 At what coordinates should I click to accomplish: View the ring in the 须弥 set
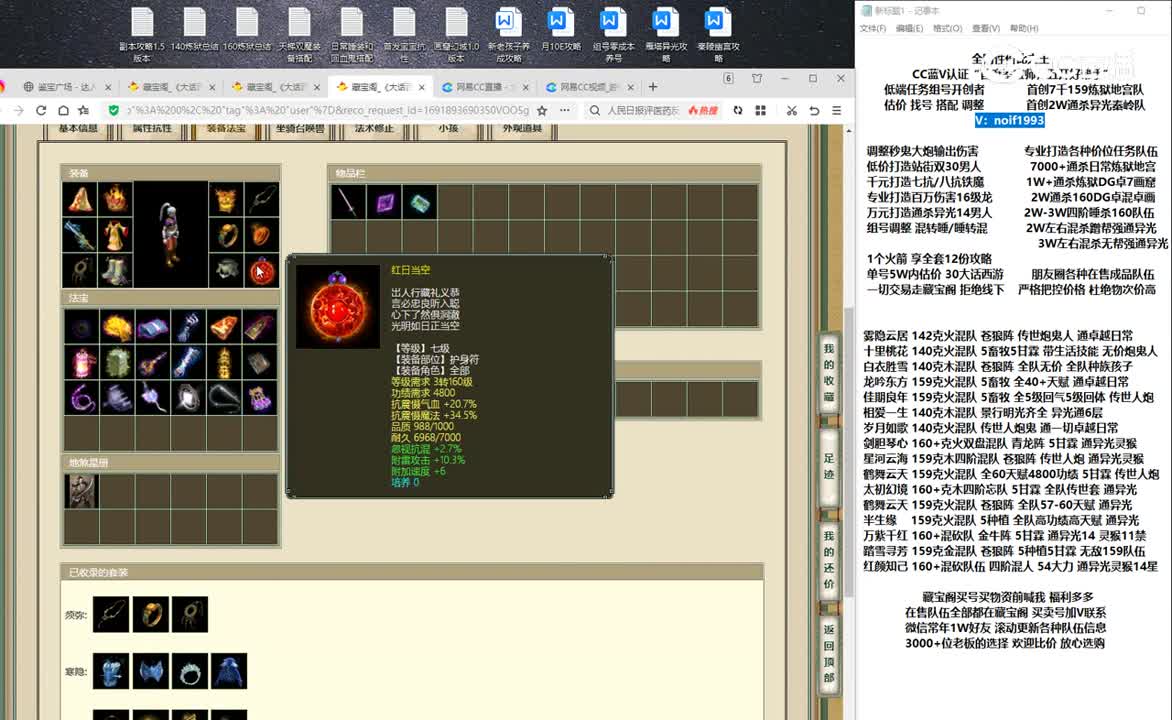[150, 614]
